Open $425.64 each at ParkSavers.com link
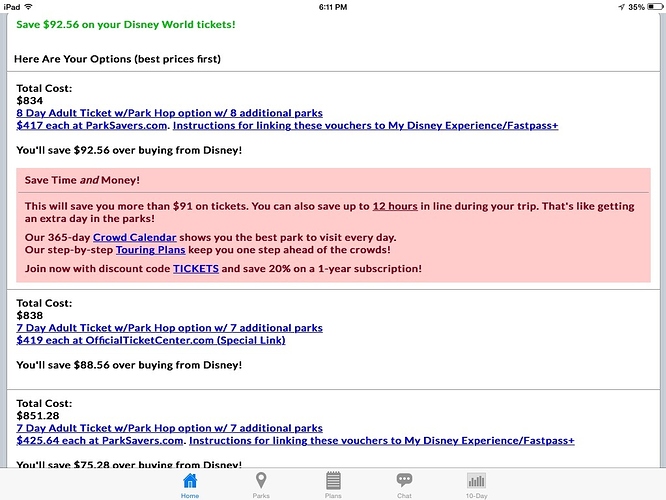 pyautogui.click(x=100, y=441)
